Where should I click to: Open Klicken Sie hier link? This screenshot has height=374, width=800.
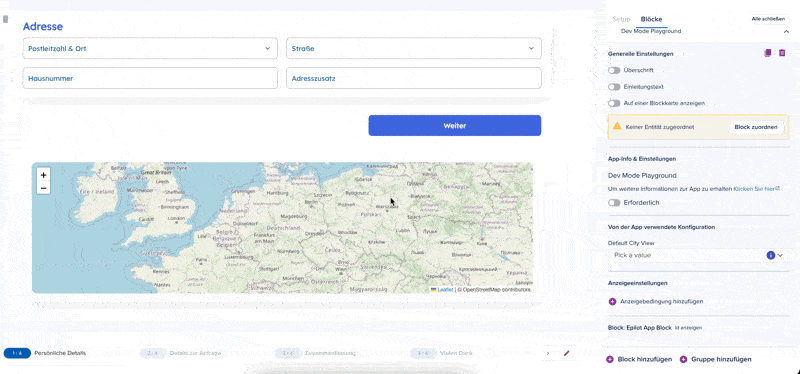756,189
